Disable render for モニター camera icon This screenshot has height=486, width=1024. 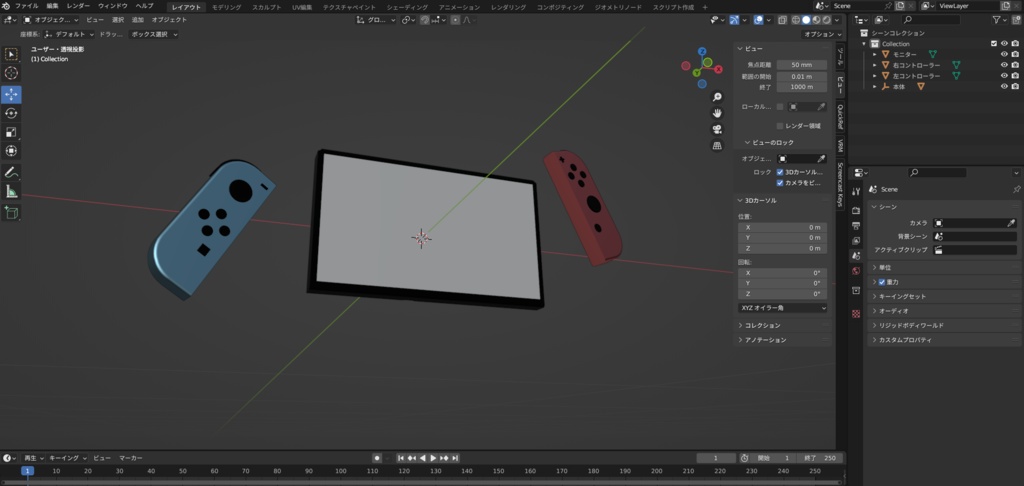[x=1016, y=55]
